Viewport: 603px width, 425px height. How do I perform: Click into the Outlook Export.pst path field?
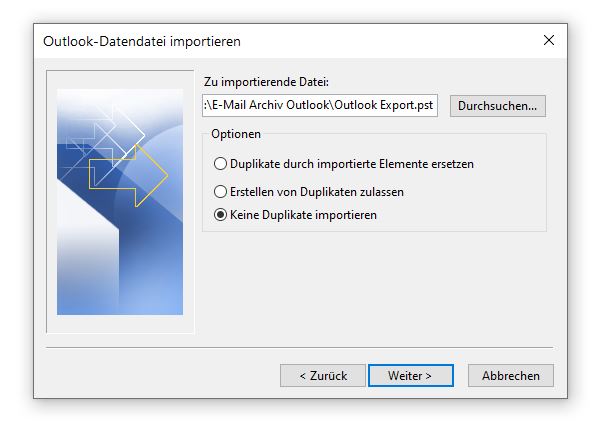click(x=320, y=105)
